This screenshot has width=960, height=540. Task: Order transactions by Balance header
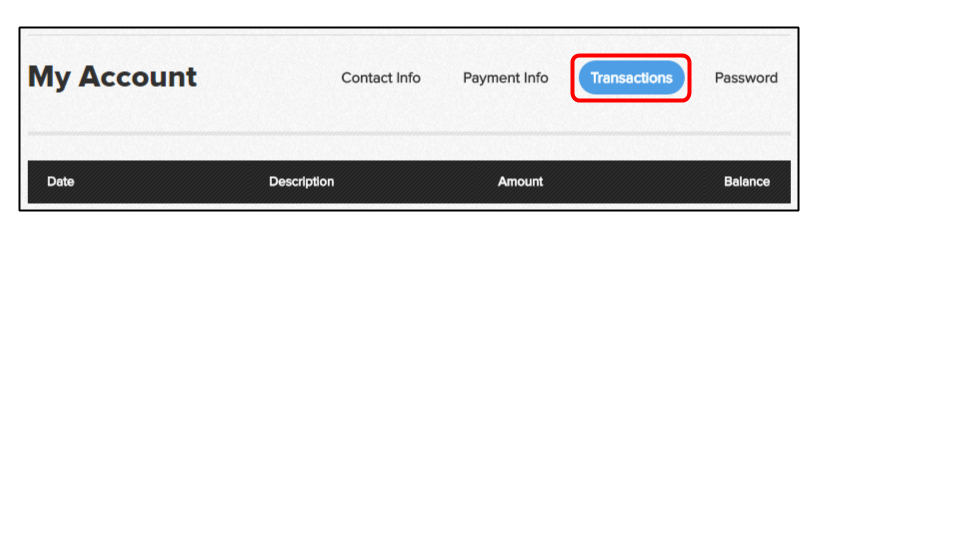[746, 182]
